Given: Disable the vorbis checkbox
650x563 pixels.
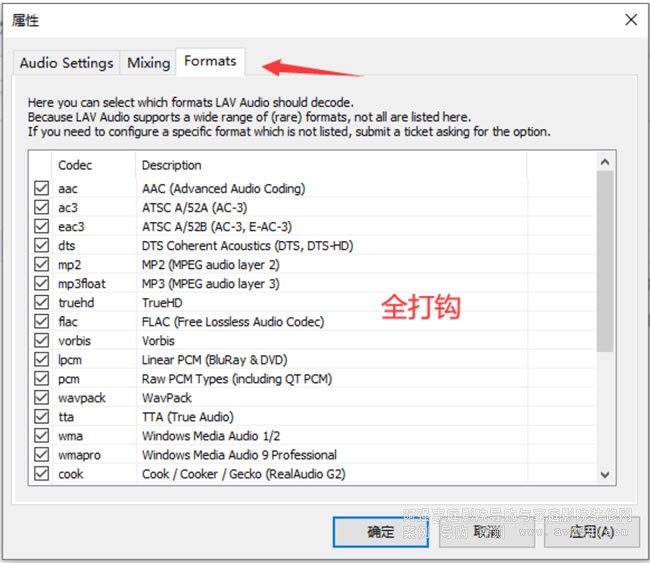Looking at the screenshot, I should (41, 341).
